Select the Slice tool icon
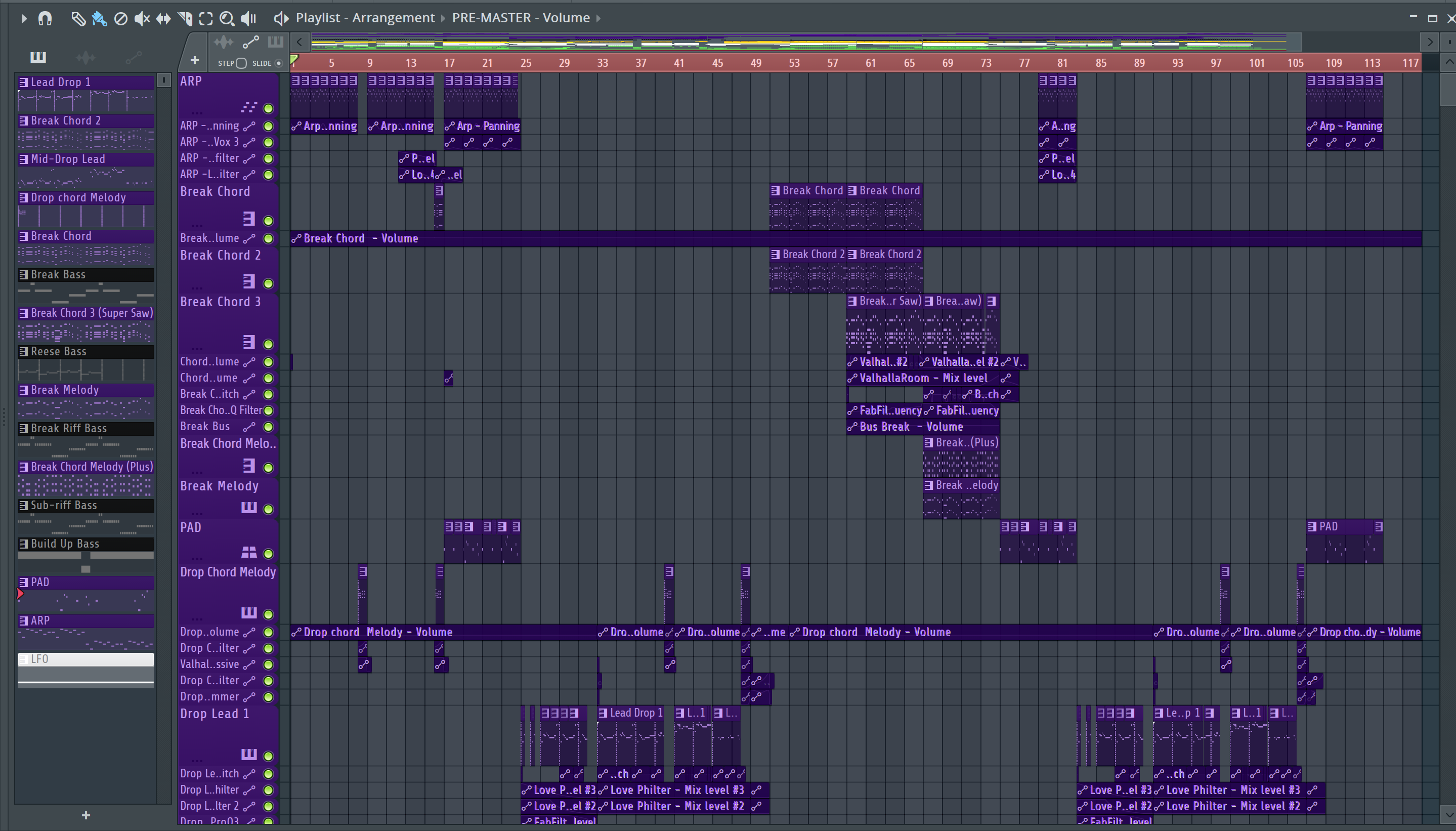The image size is (1456, 831). [x=184, y=19]
